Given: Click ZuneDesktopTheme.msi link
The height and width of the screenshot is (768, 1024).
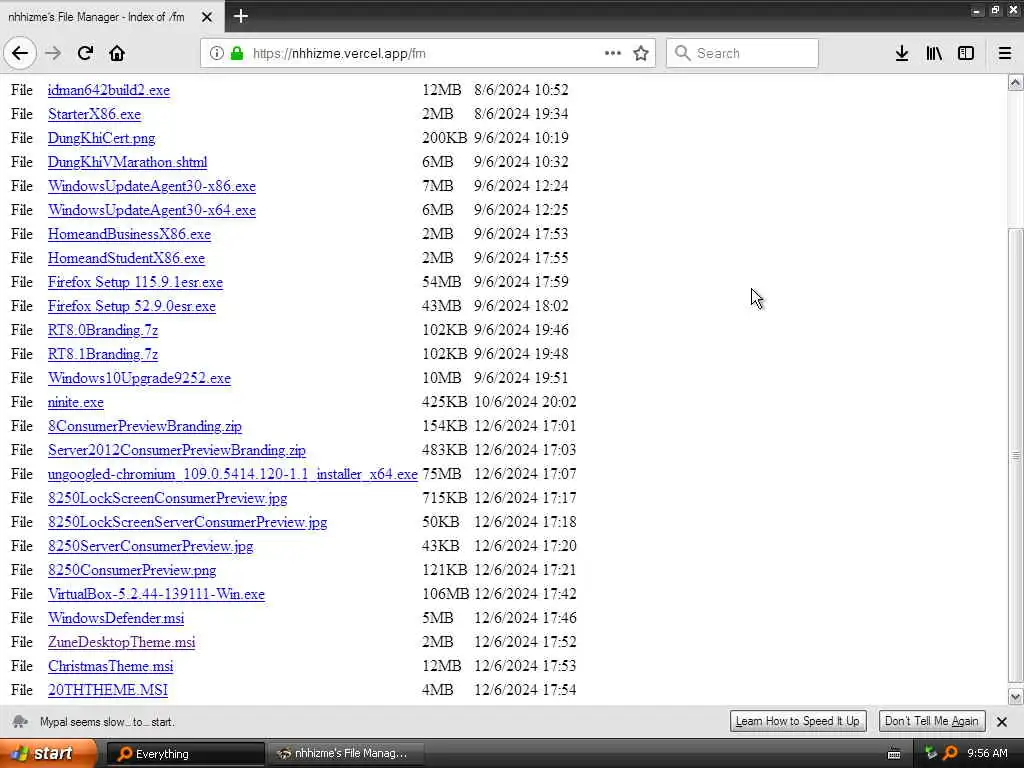Looking at the screenshot, I should tap(121, 643).
